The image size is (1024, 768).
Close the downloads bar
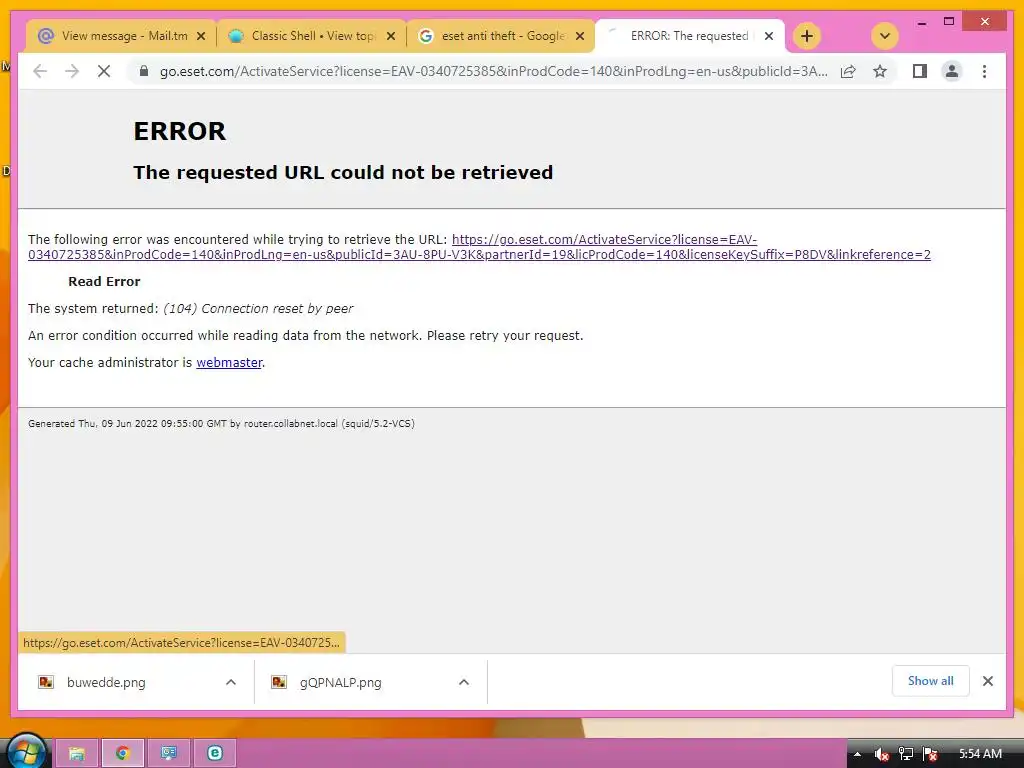click(987, 681)
